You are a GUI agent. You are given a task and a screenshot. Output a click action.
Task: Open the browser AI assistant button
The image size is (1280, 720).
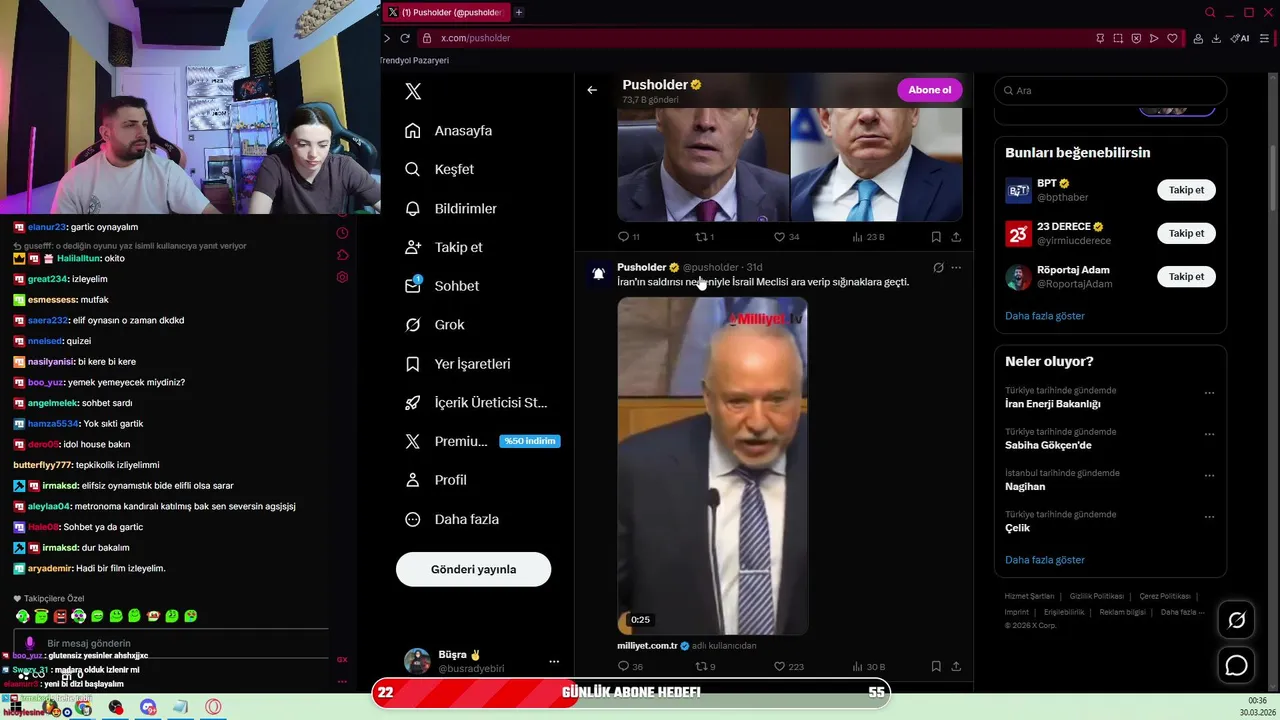pos(1240,38)
